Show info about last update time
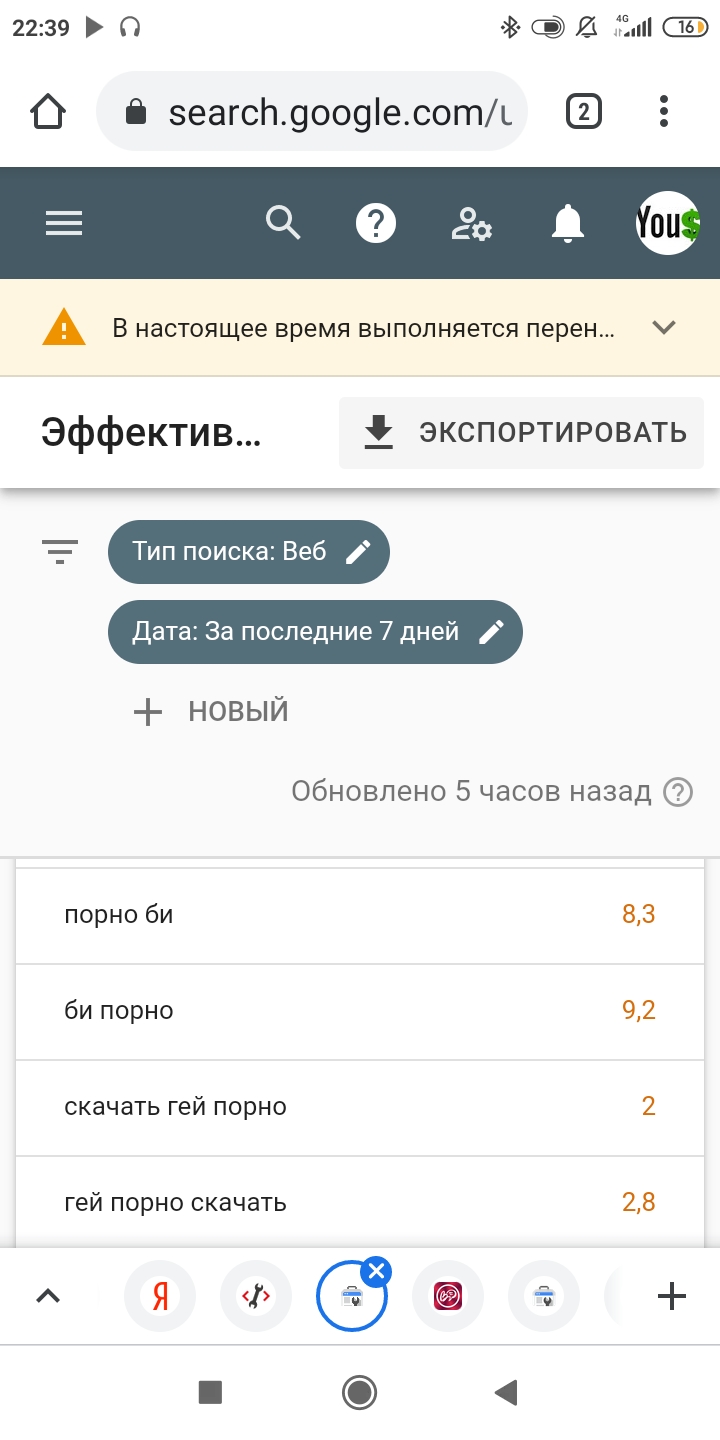Viewport: 720px width, 1440px height. 678,792
